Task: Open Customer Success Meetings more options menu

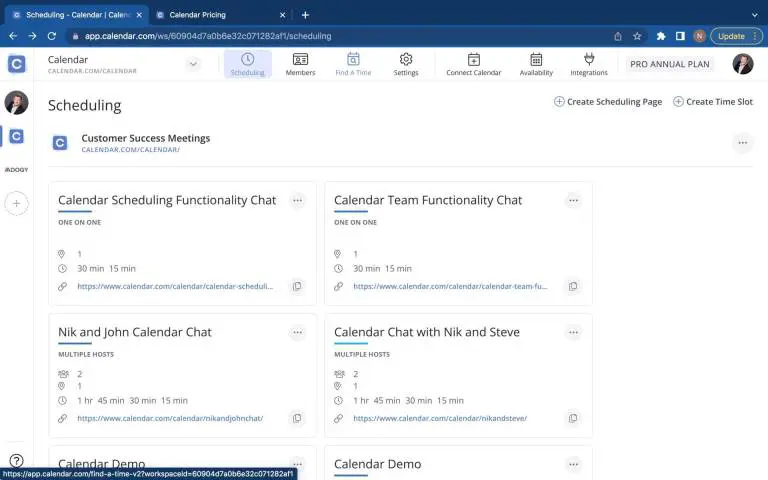Action: click(x=743, y=143)
